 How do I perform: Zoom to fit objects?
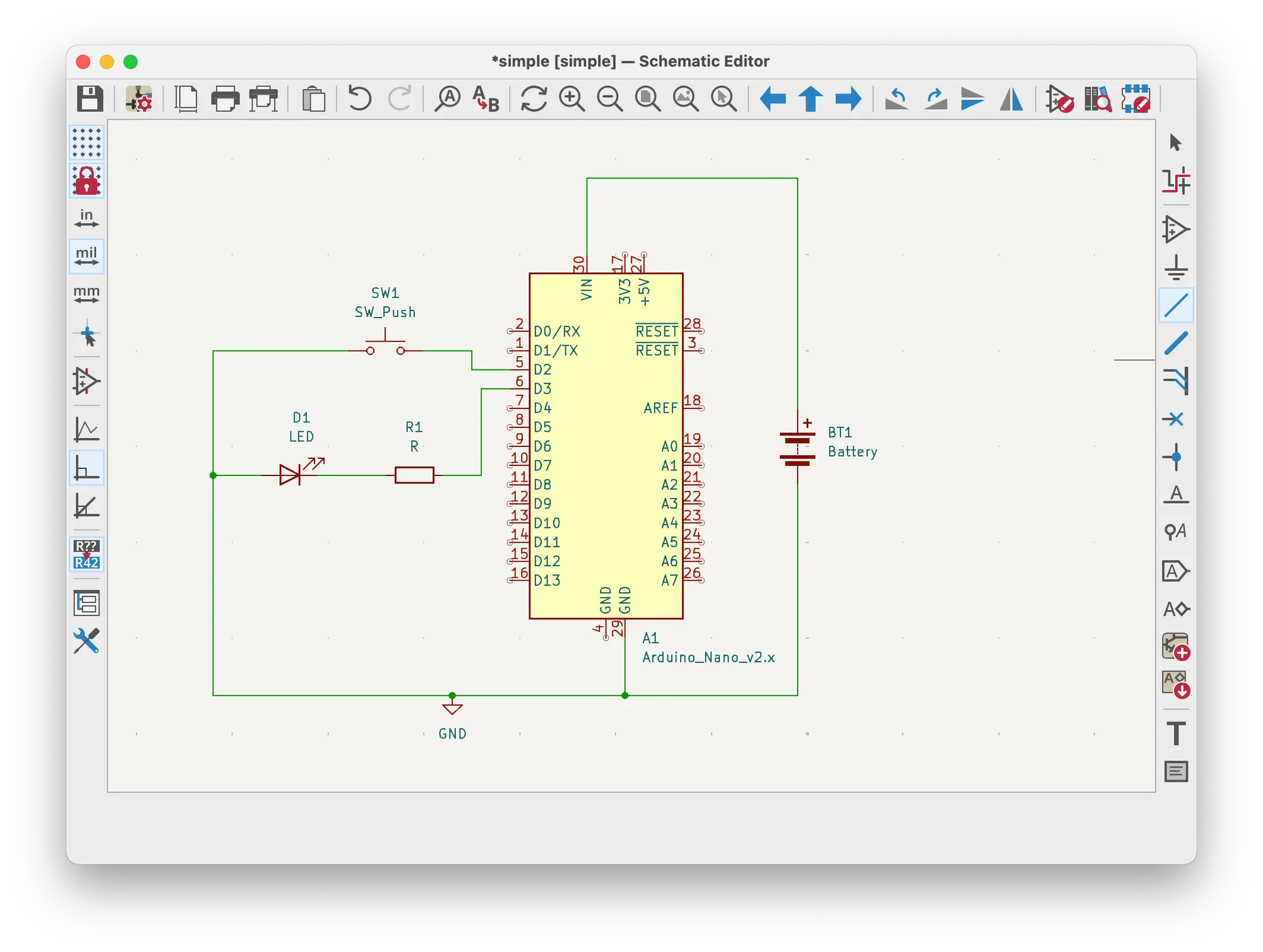(x=686, y=99)
